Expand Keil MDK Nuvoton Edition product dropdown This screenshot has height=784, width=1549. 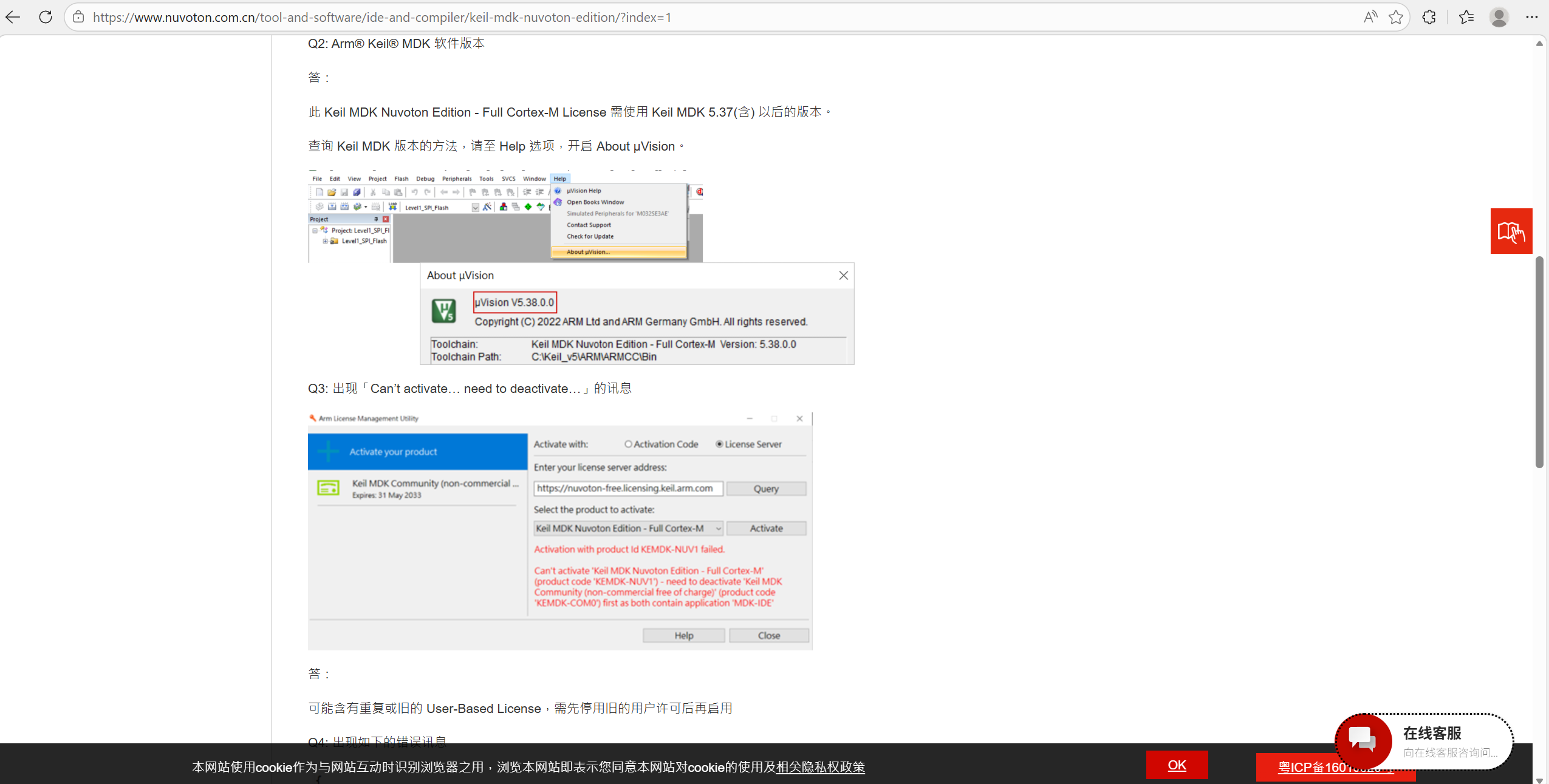click(x=718, y=528)
